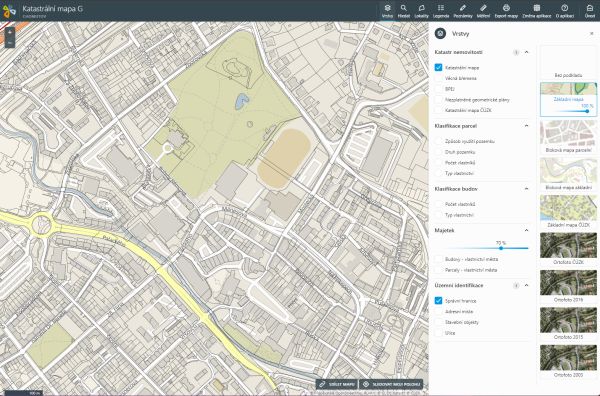Select Typ vlastnictví under Klasifikace parcel

[439, 174]
